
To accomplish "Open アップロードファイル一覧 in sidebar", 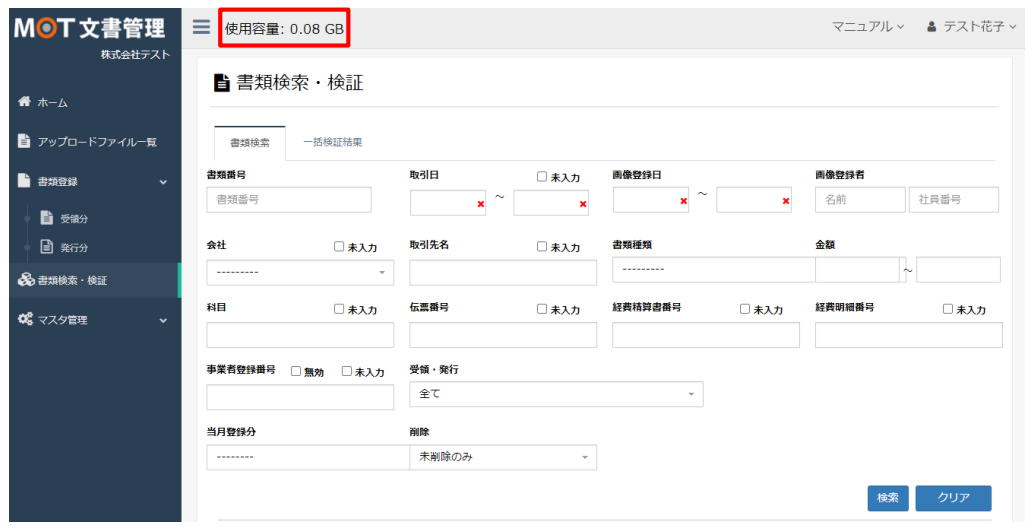I will point(96,141).
